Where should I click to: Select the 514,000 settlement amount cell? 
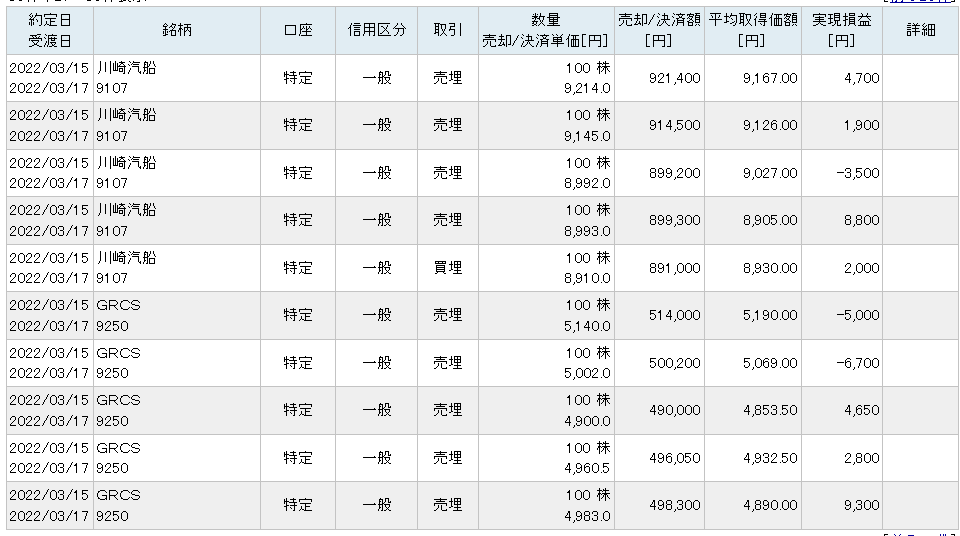659,315
